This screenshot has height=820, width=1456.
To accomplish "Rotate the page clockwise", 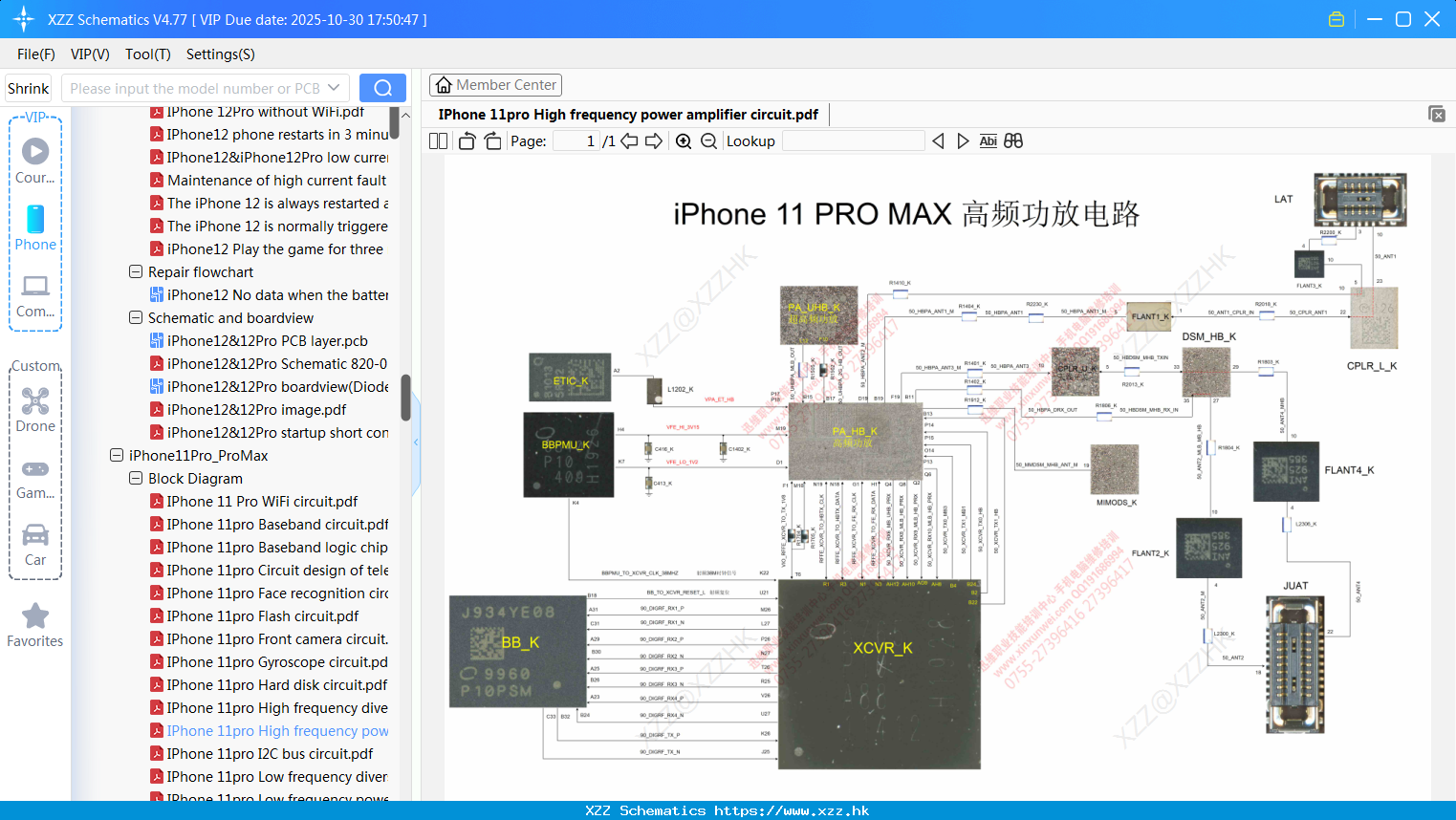I will click(492, 141).
